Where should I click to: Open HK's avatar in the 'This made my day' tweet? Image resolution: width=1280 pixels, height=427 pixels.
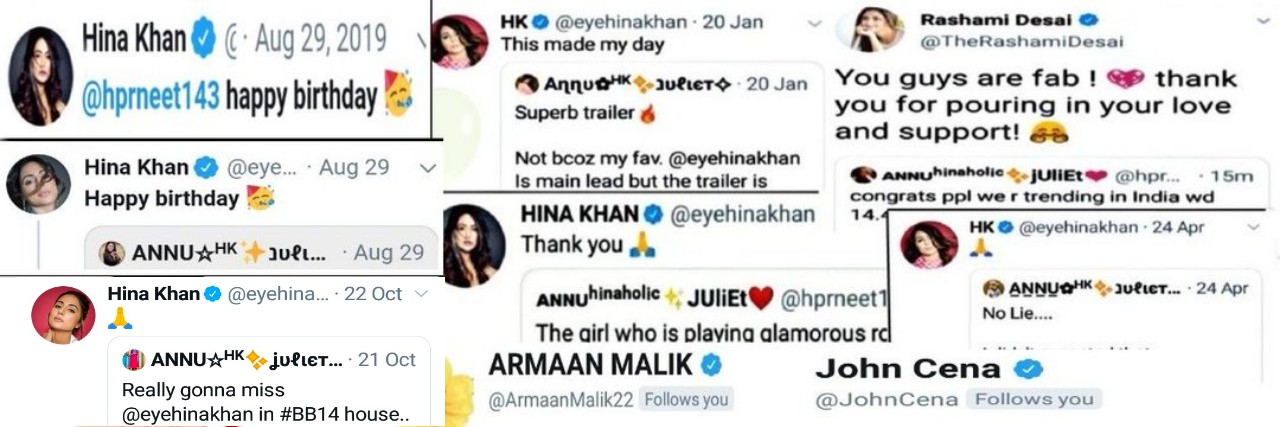[461, 42]
